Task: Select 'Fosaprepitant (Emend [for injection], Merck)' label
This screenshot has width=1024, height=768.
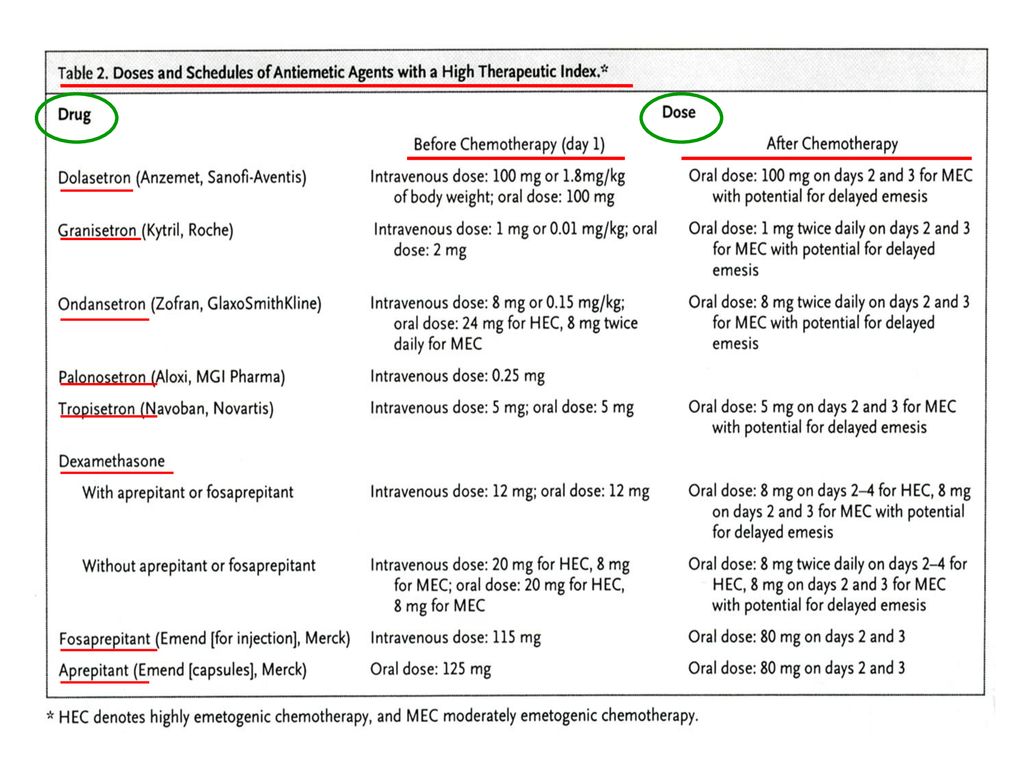Action: point(204,638)
